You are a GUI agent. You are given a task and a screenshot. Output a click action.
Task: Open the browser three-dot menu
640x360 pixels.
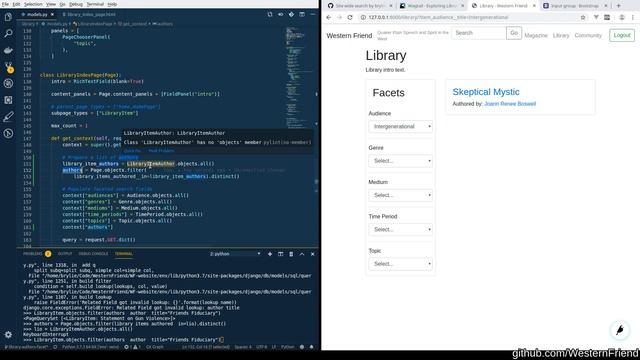[633, 18]
